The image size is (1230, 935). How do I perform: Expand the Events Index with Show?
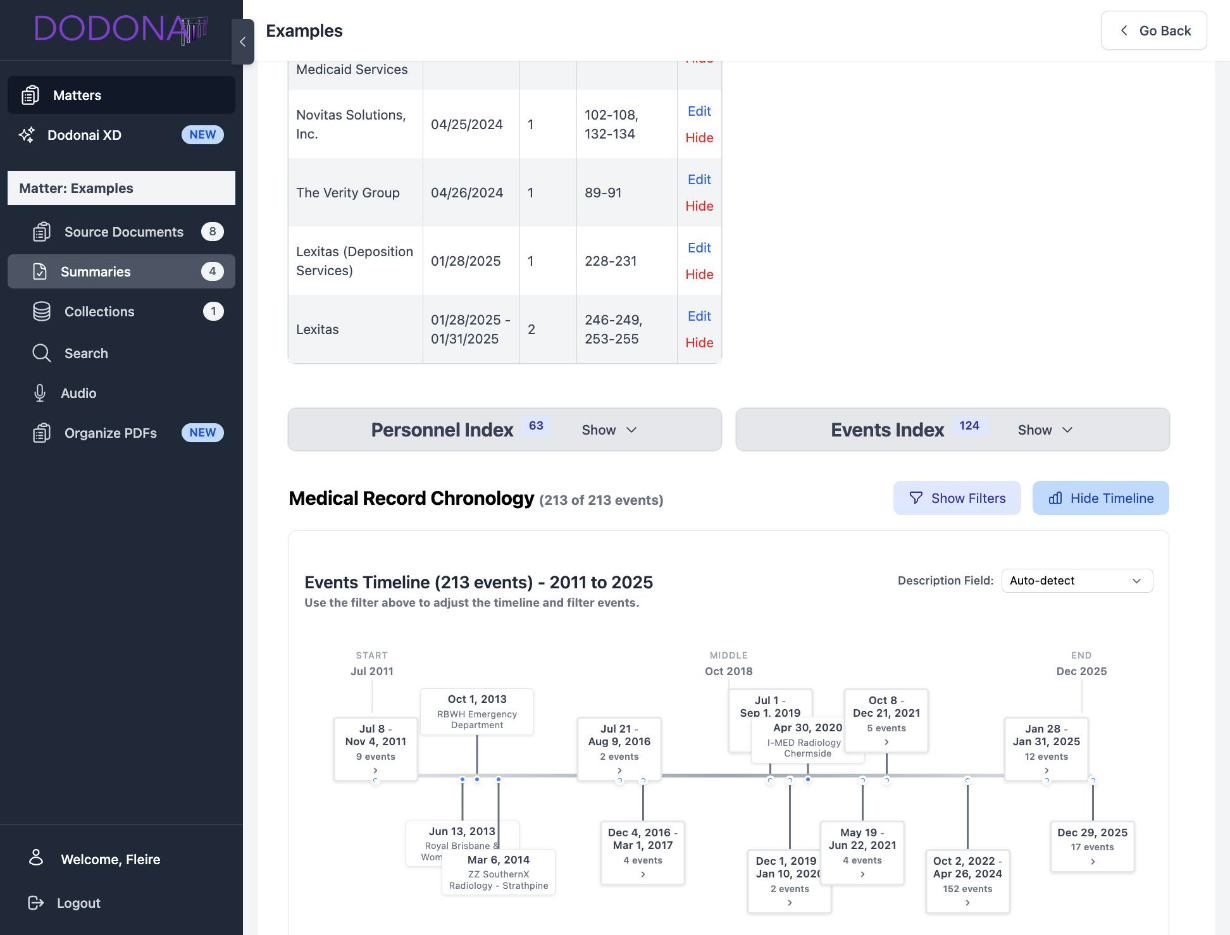(1045, 430)
